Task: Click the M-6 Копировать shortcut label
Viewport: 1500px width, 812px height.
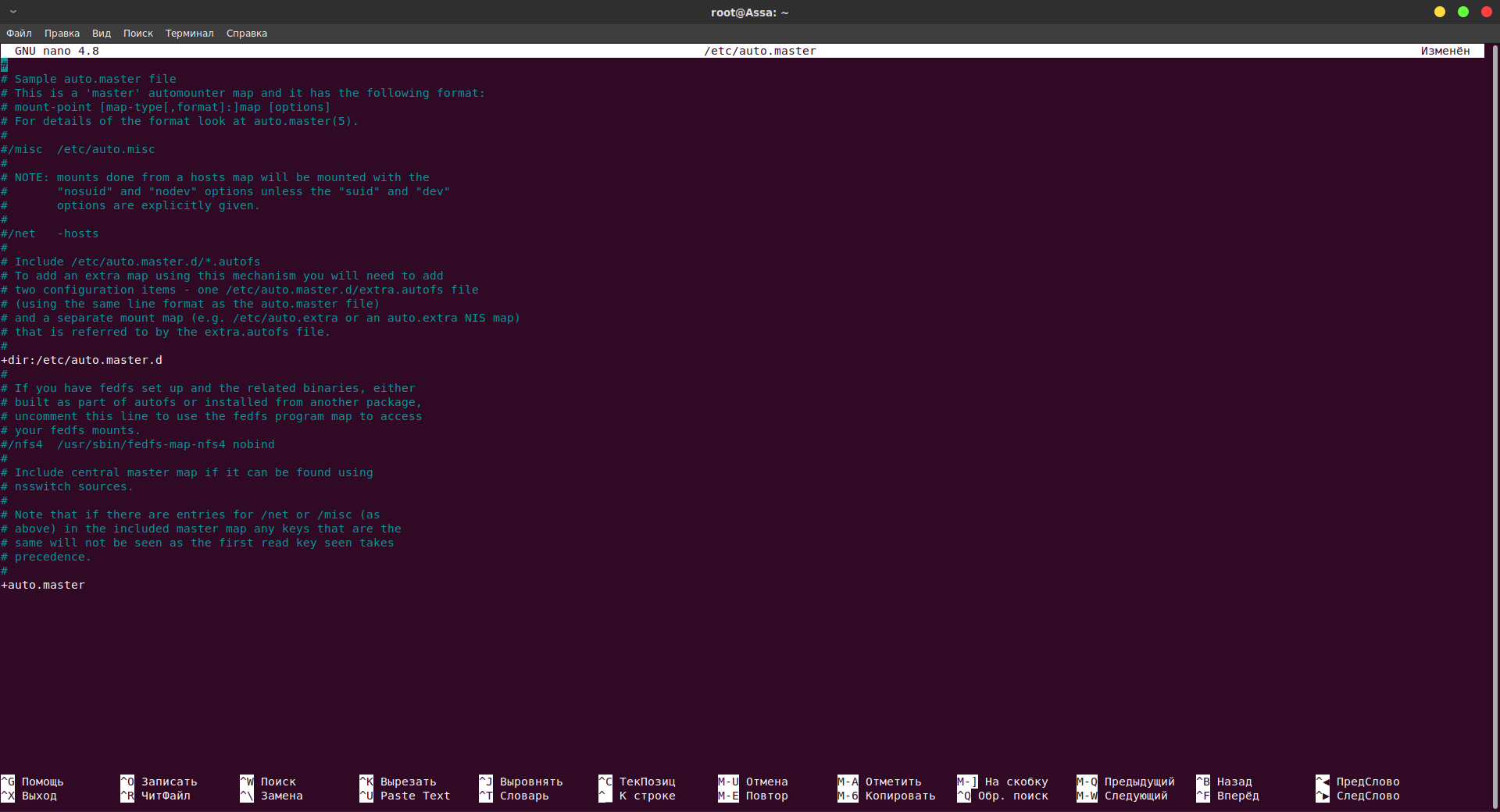Action: point(887,796)
